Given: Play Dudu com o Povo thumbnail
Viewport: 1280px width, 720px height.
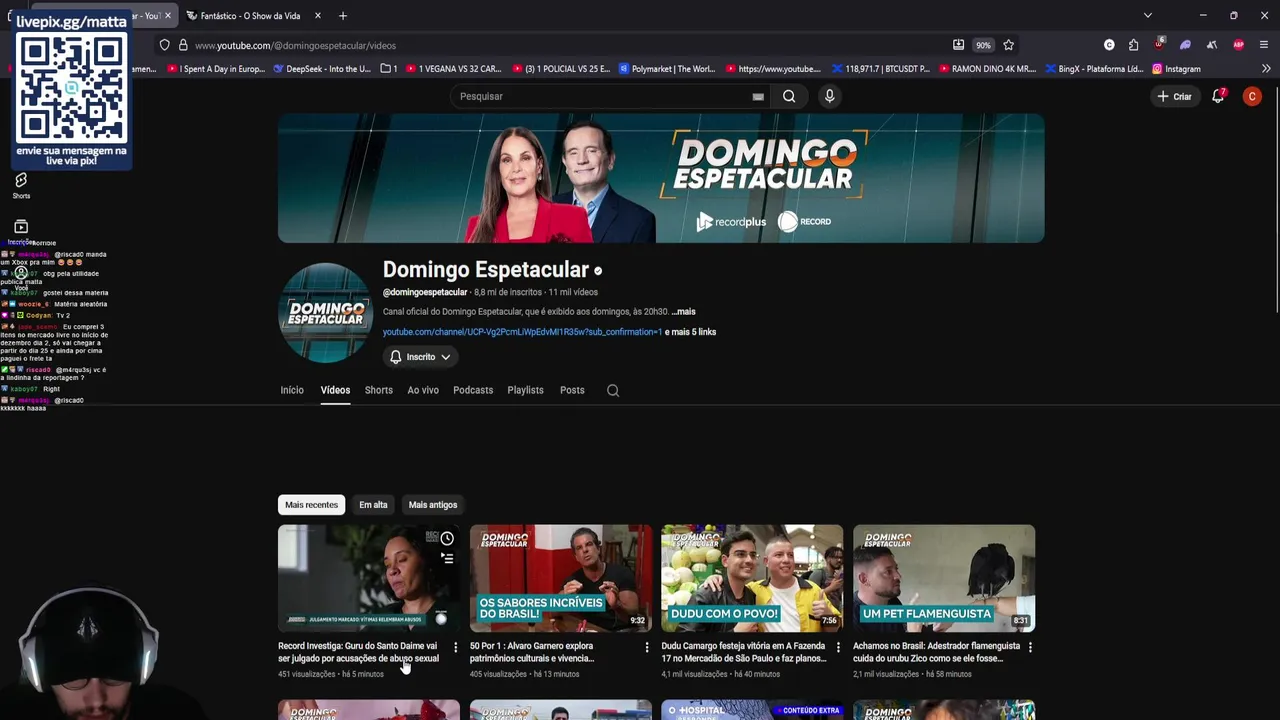Looking at the screenshot, I should [x=752, y=577].
